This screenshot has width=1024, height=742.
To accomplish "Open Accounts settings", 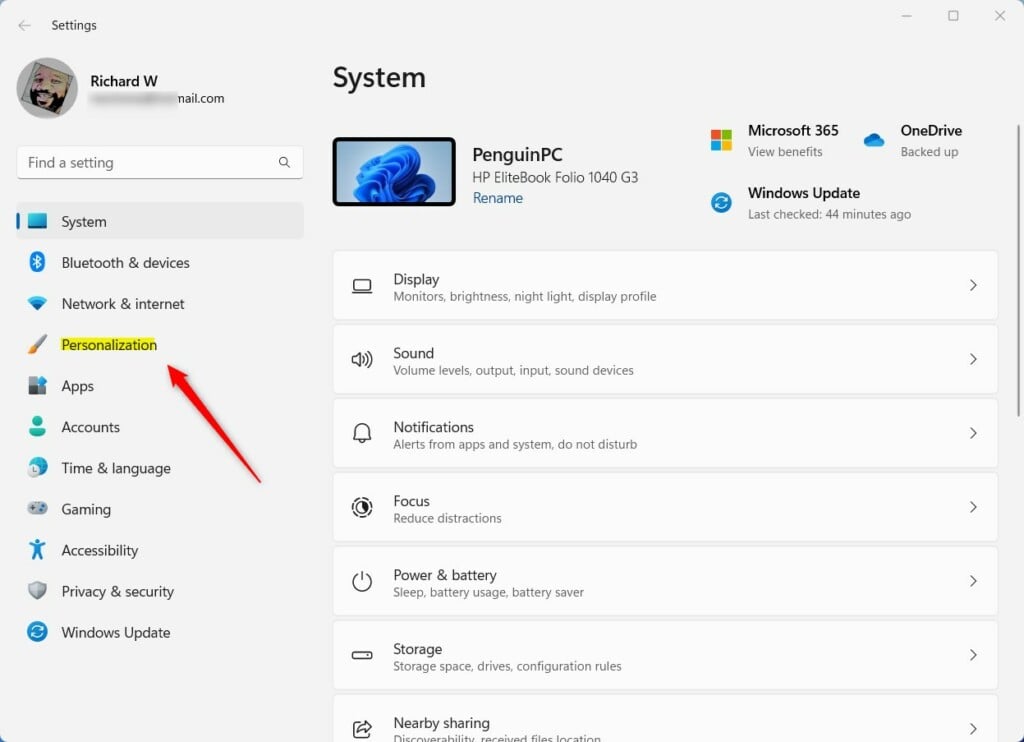I will [160, 427].
